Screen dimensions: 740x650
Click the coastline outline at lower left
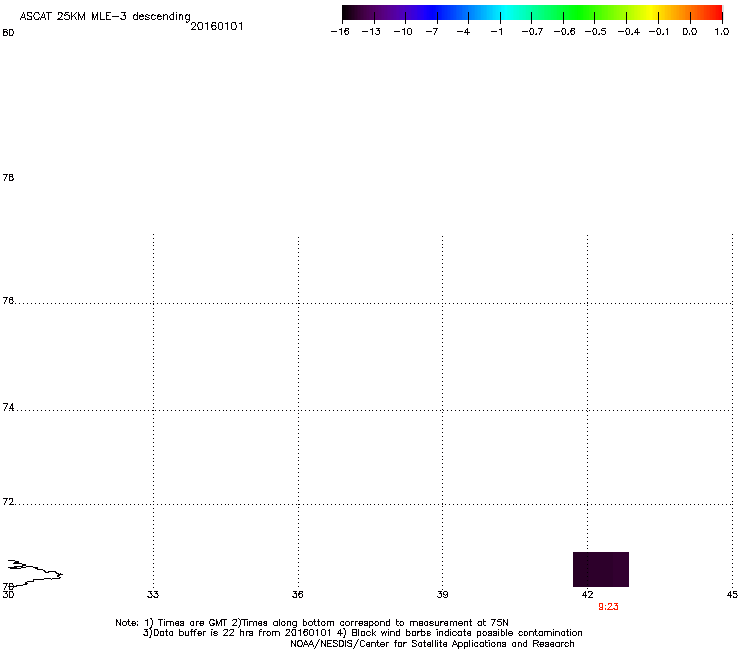click(35, 573)
